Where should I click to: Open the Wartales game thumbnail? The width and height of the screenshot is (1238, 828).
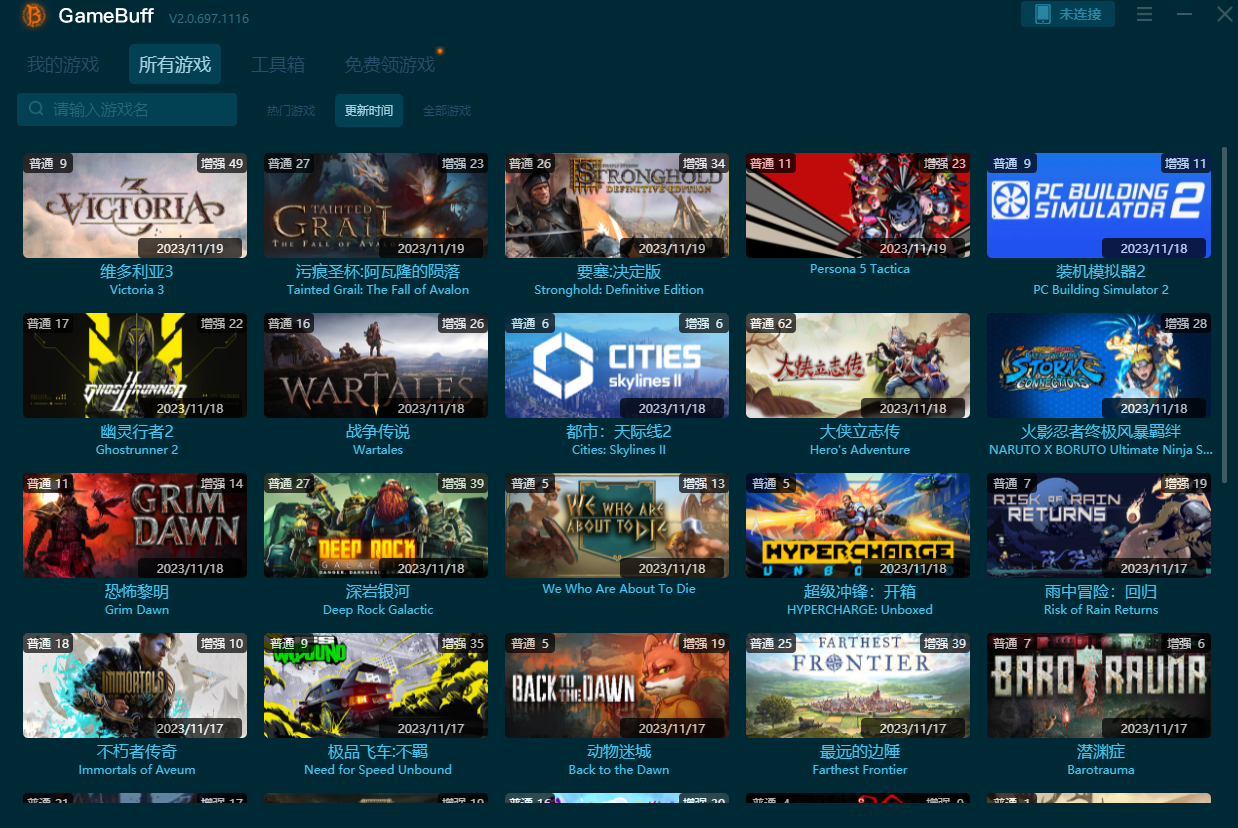376,365
